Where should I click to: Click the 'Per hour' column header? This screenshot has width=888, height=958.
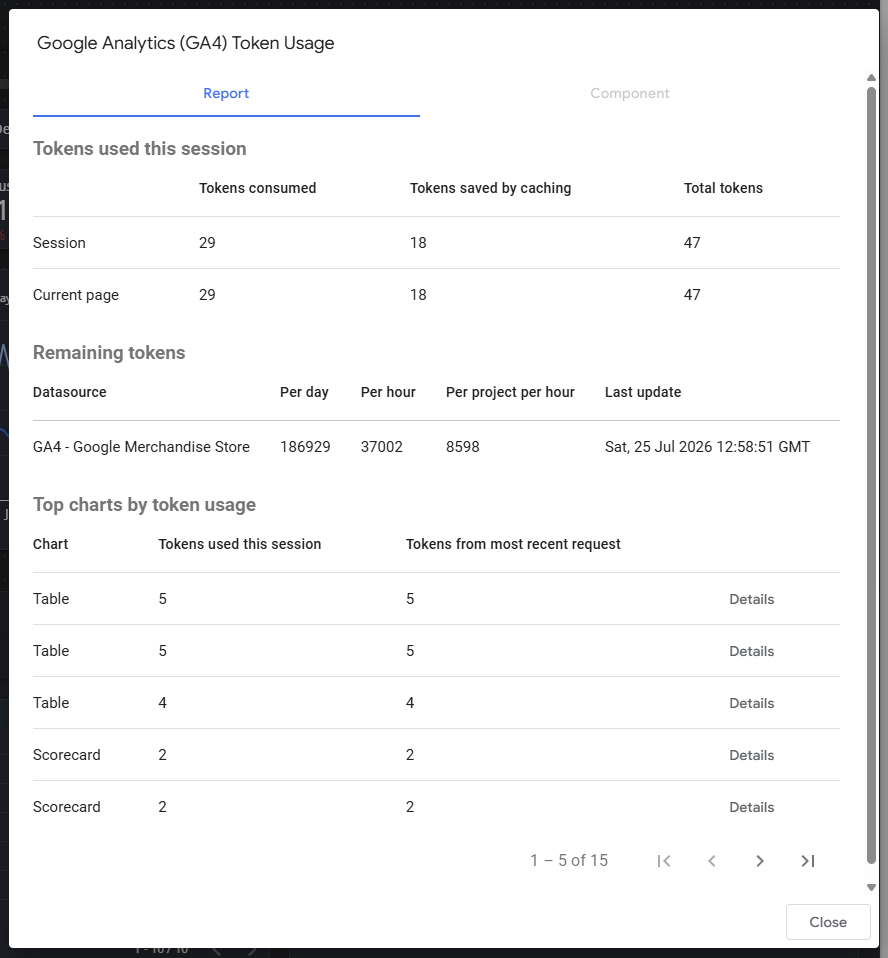point(388,392)
